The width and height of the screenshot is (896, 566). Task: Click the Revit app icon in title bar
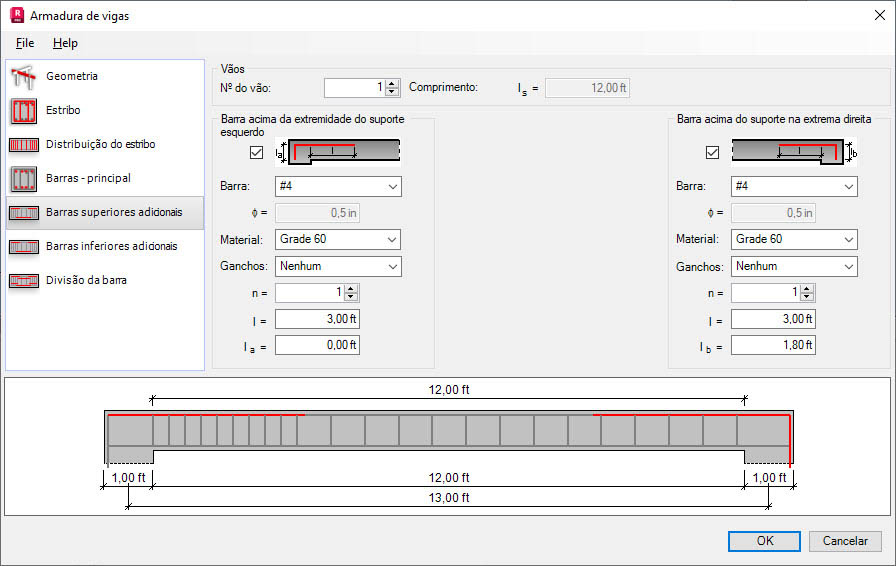point(17,15)
